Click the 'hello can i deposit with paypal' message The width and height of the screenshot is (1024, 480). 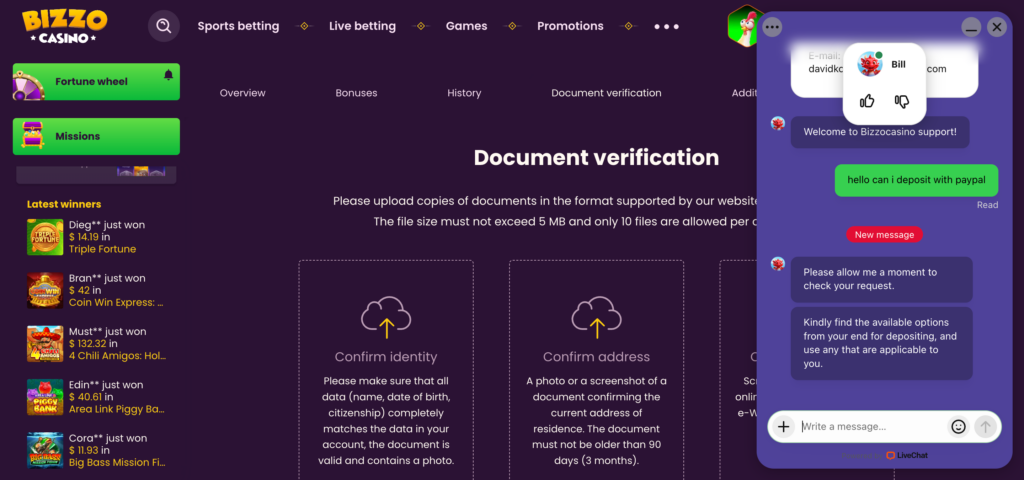coord(916,180)
